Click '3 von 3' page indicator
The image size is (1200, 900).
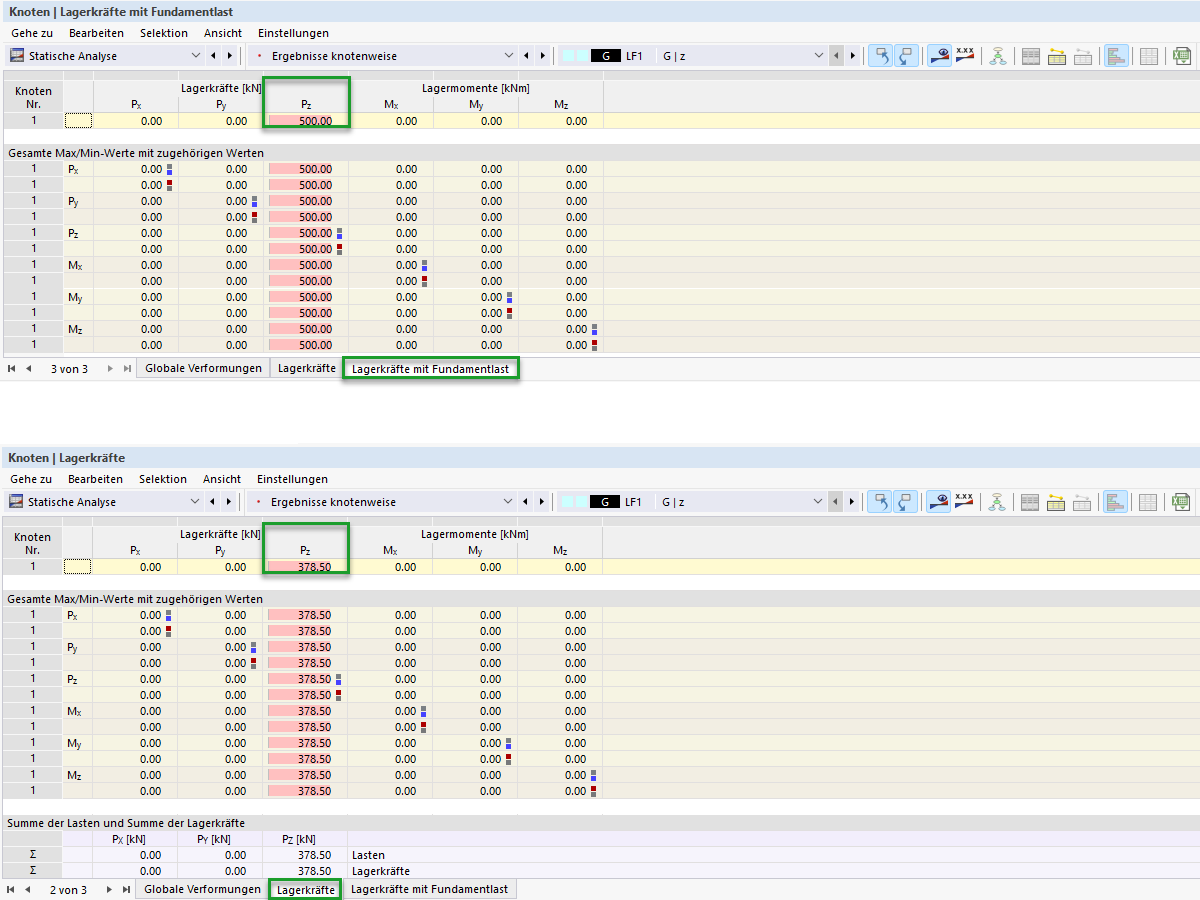69,369
